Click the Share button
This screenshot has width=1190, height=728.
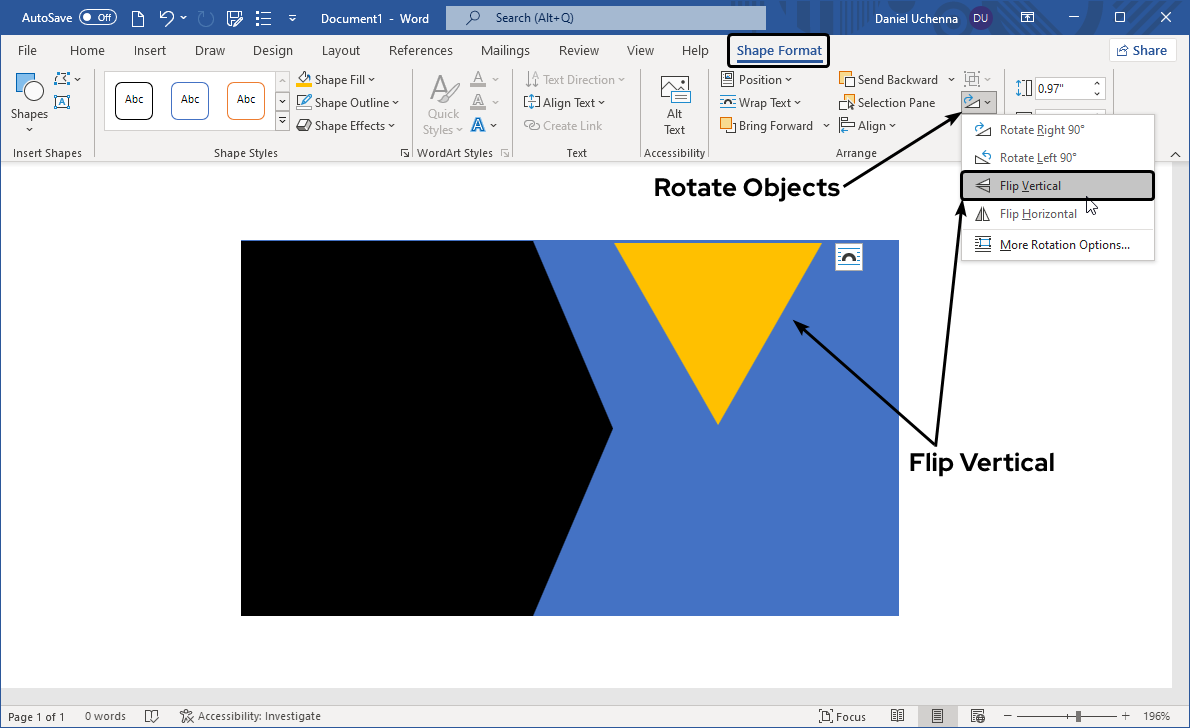(1142, 51)
